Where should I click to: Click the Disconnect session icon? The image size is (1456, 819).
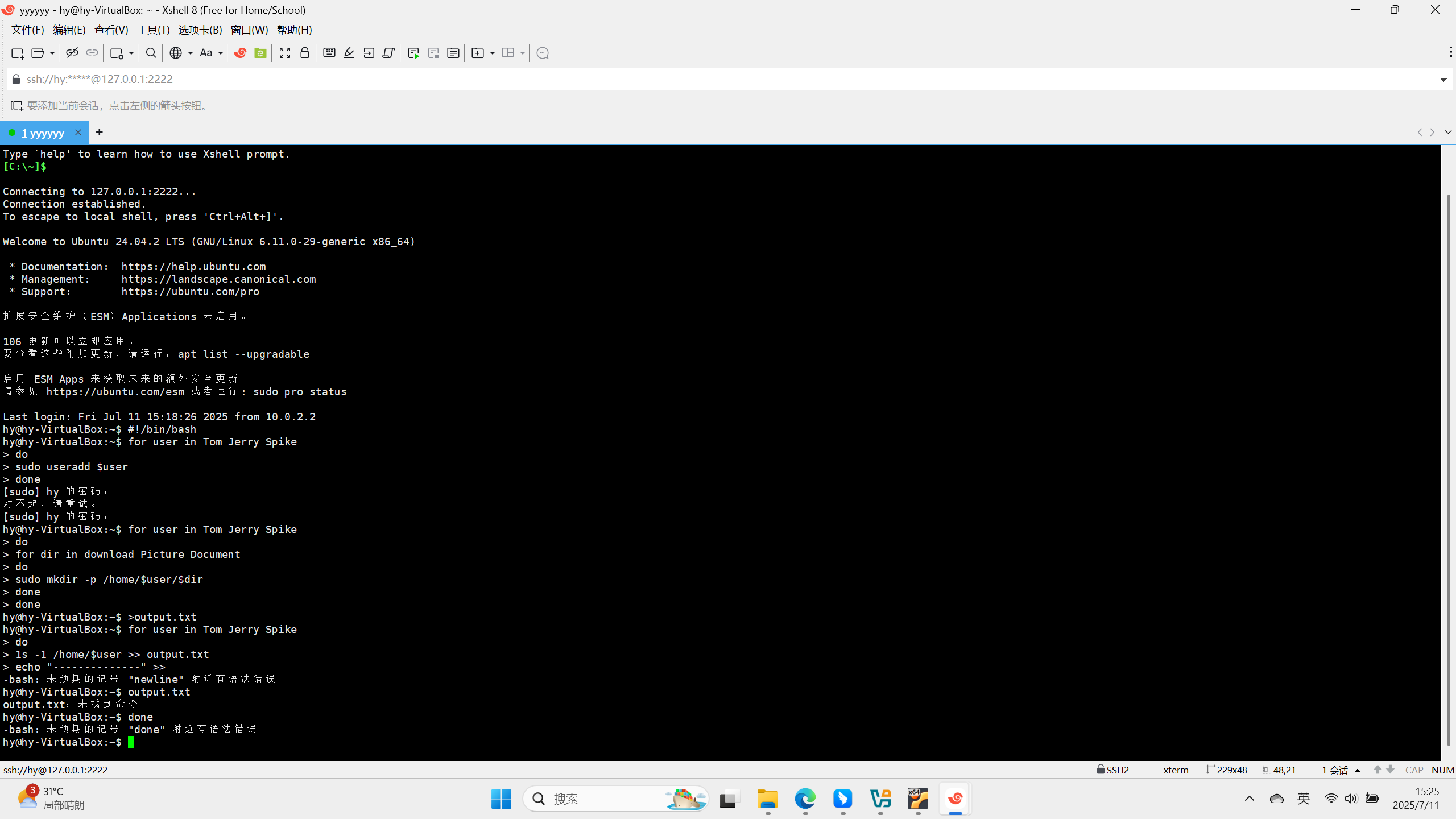click(x=72, y=53)
